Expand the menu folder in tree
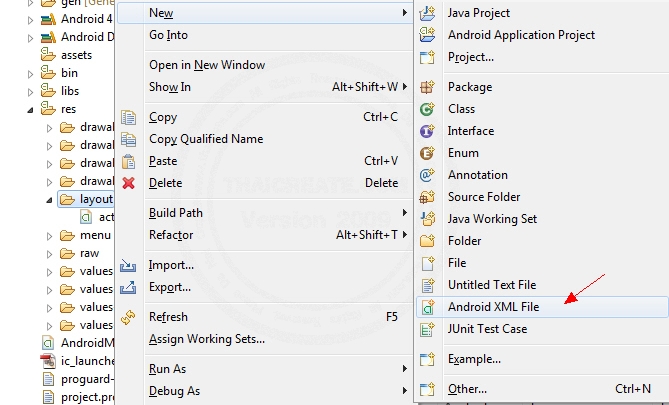This screenshot has height=405, width=669. click(x=50, y=235)
